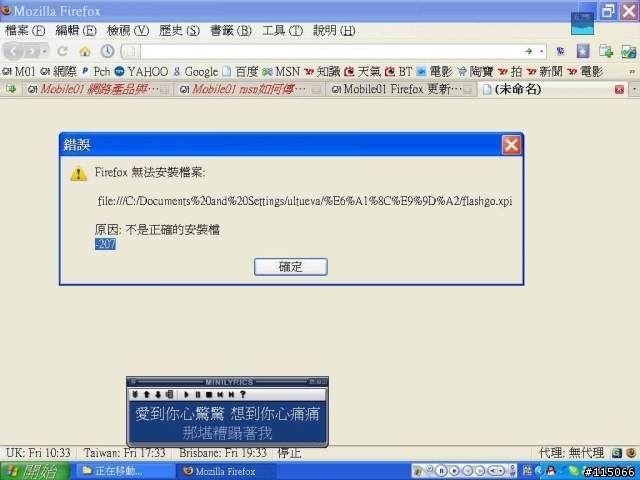Click the blue star bookmark toolbar icon

583,51
